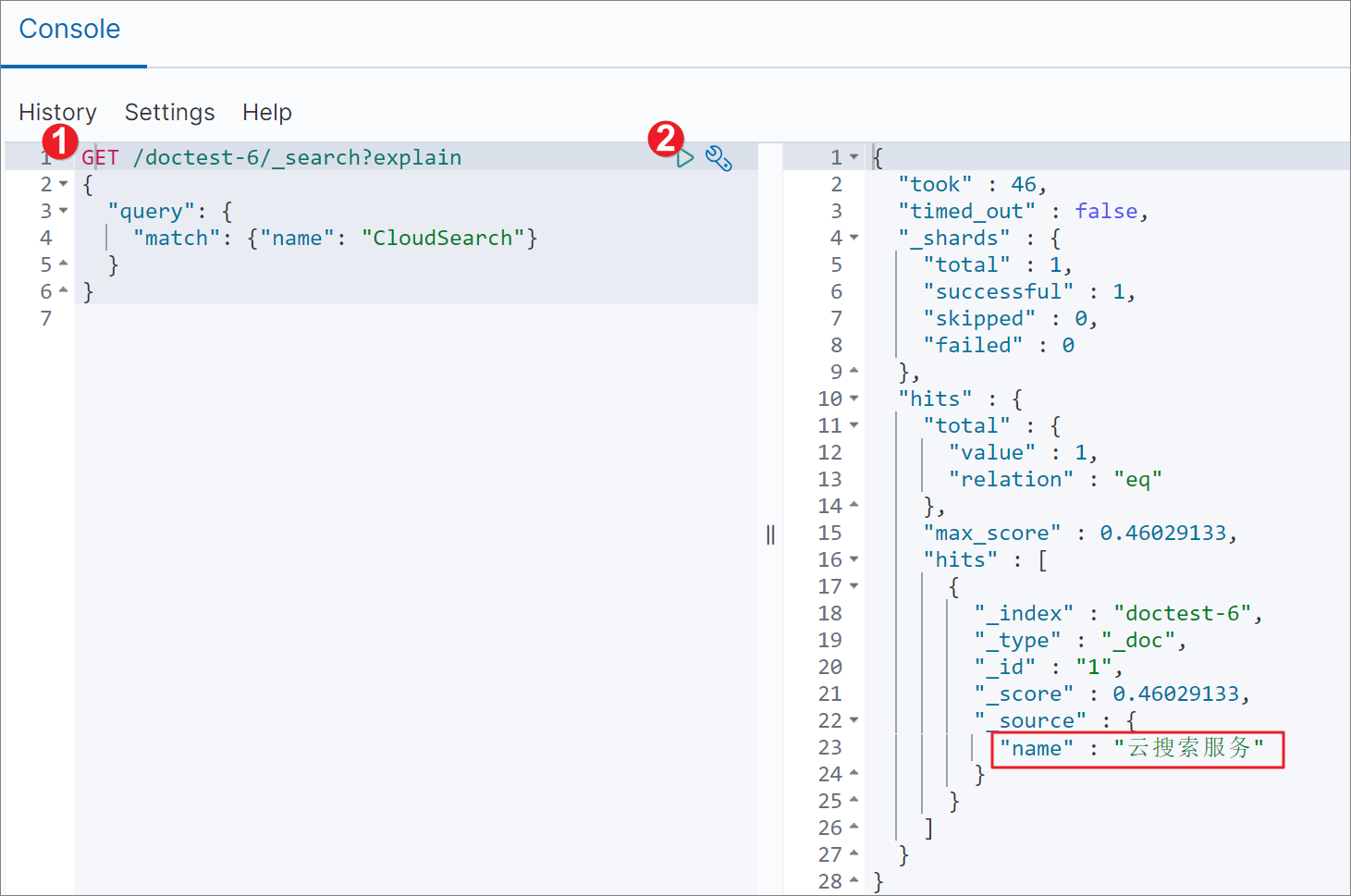Click the "successful" : 1 line
This screenshot has height=896, width=1351.
click(x=1029, y=291)
